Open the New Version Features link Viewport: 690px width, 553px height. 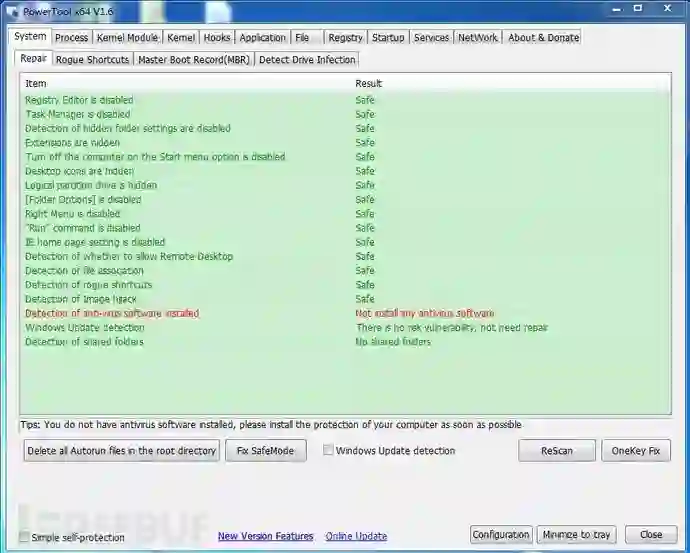click(x=265, y=536)
